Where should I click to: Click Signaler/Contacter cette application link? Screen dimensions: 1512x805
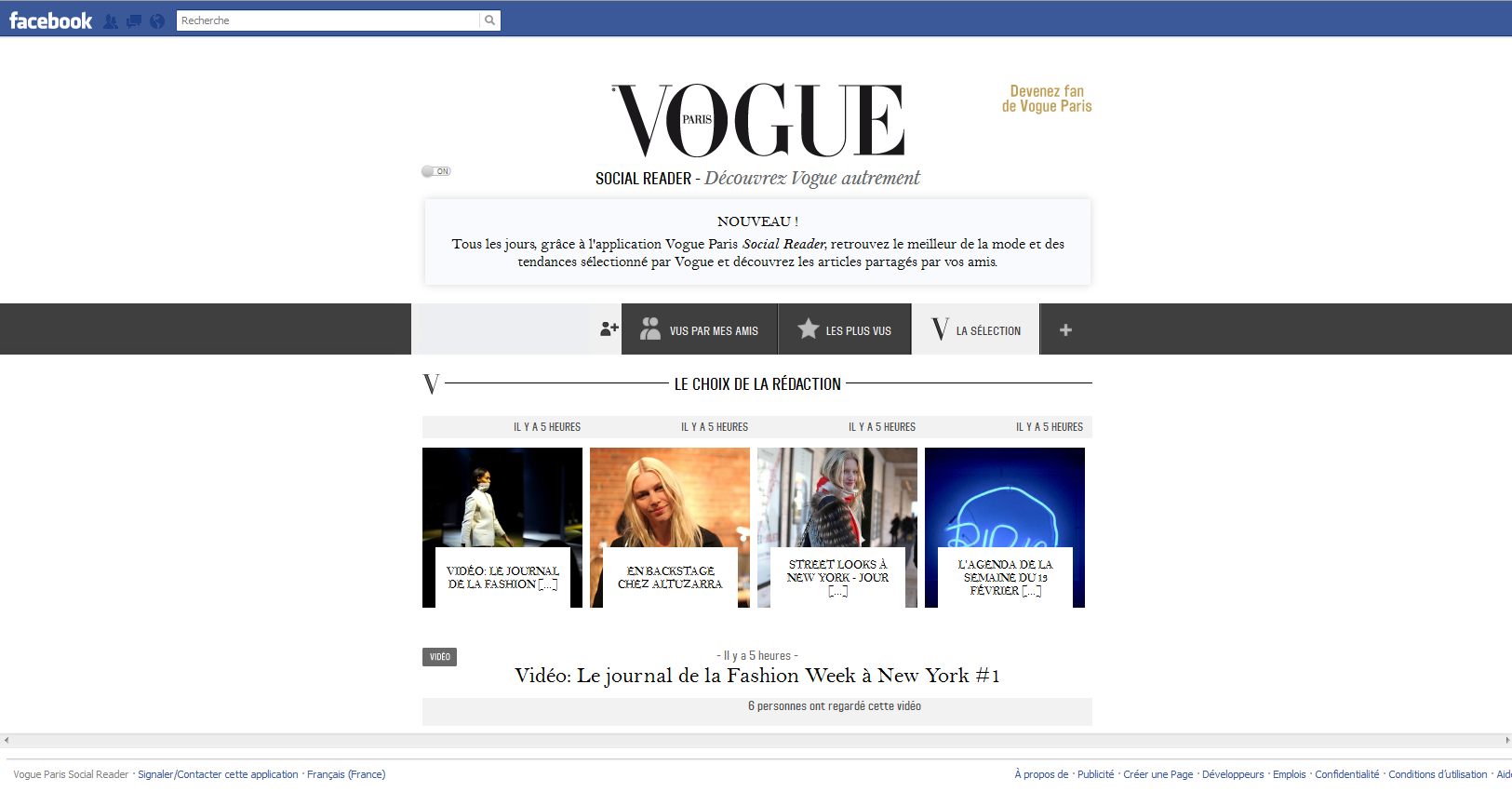click(218, 774)
